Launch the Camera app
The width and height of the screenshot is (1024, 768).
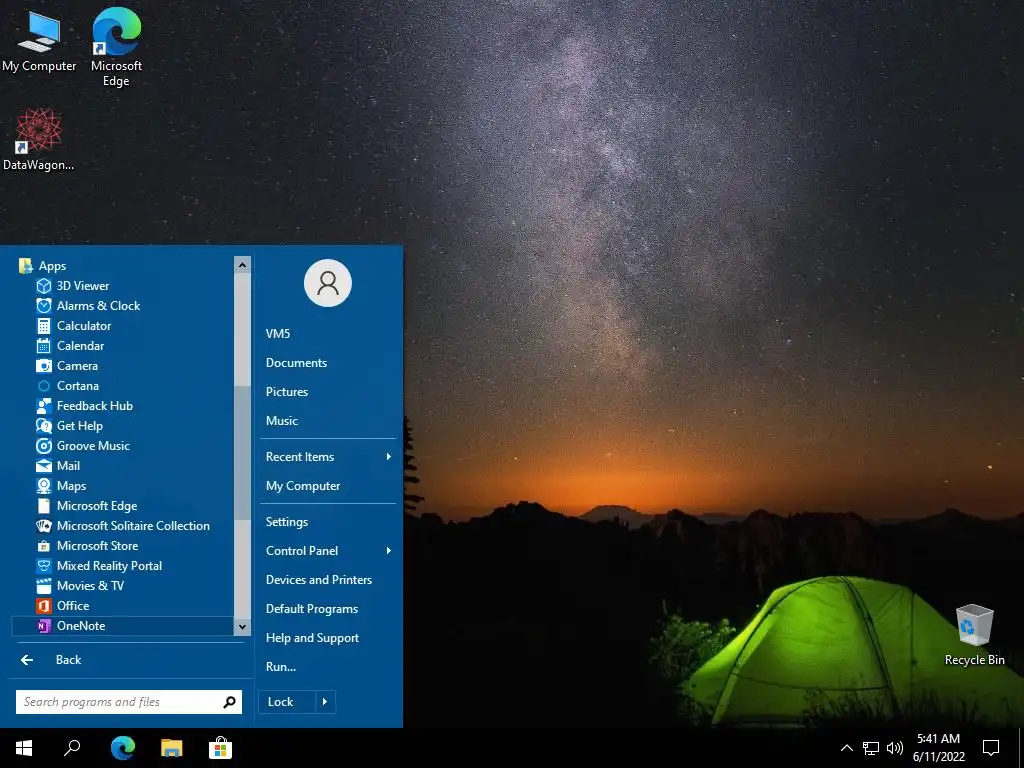(x=123, y=366)
